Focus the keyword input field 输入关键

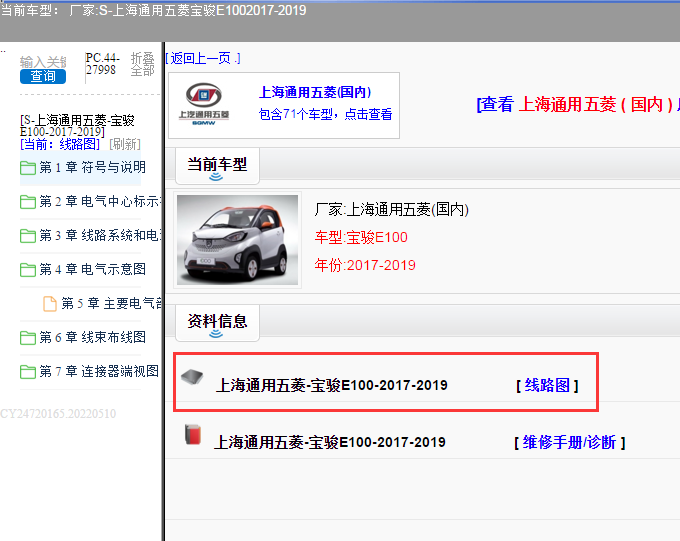point(43,62)
